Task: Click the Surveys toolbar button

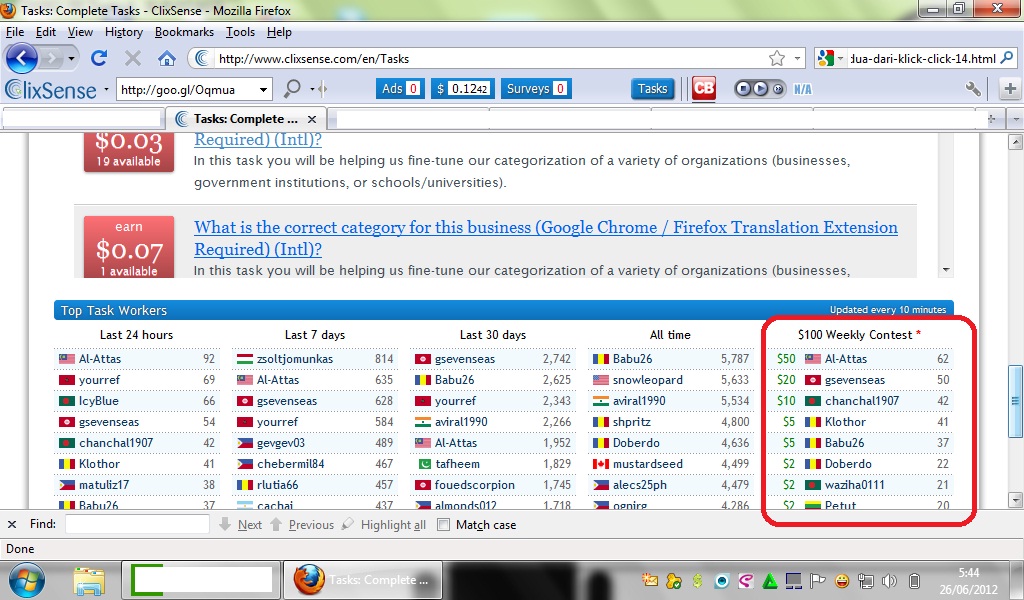Action: pyautogui.click(x=536, y=89)
